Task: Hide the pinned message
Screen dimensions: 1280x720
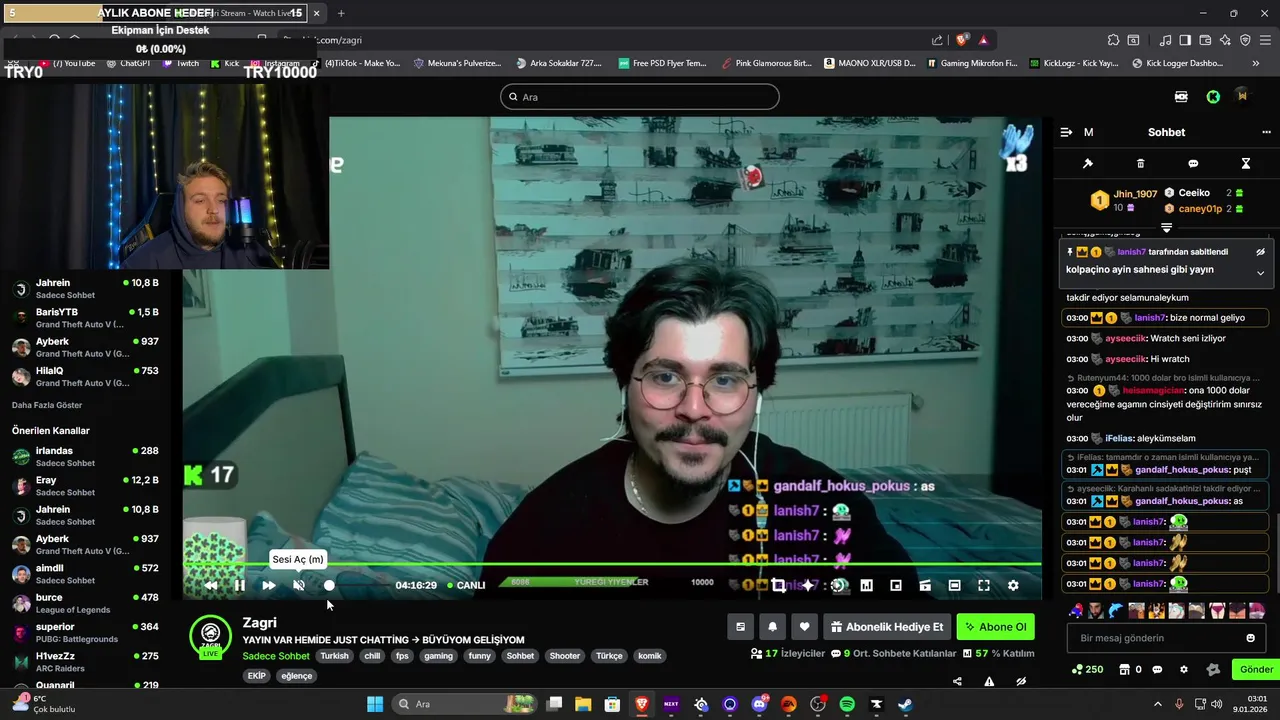Action: click(x=1260, y=252)
